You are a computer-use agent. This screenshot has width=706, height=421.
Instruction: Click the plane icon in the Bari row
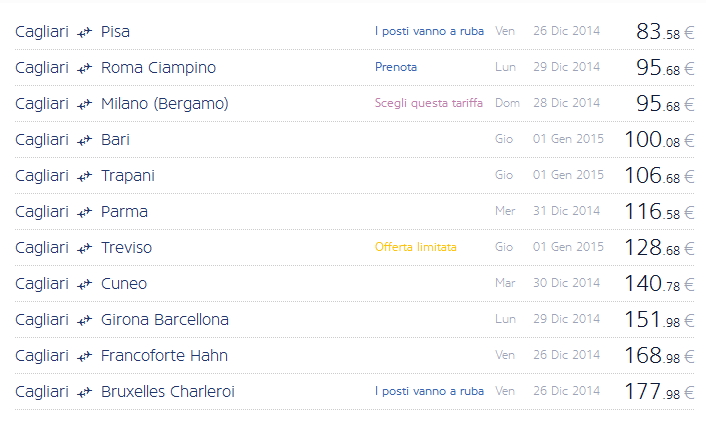(85, 141)
